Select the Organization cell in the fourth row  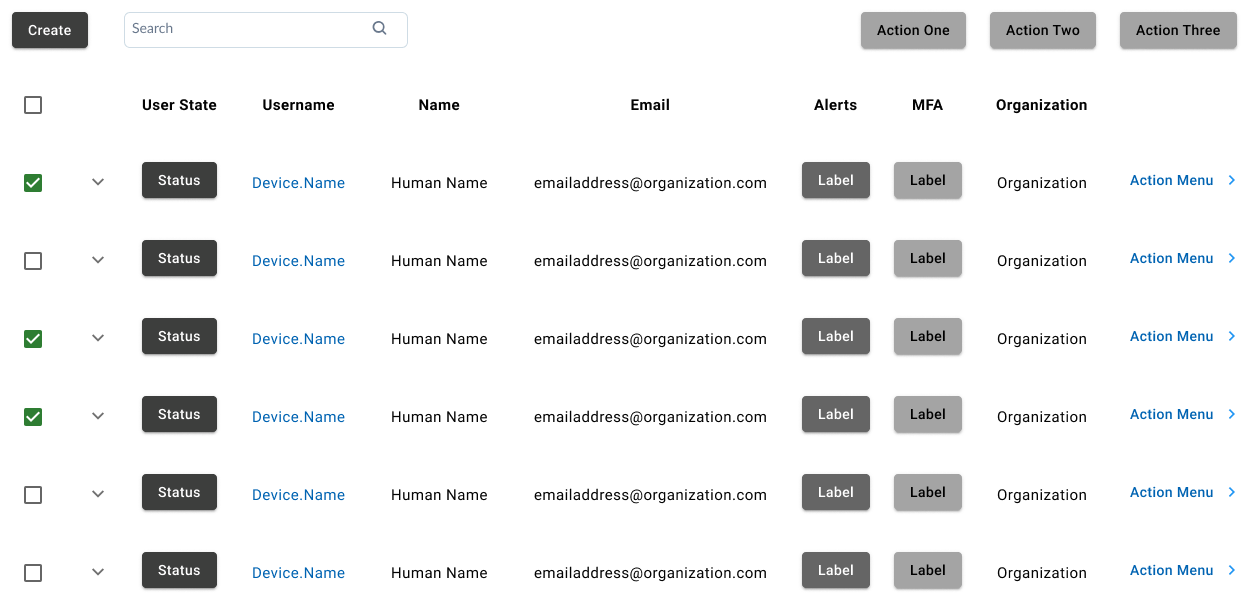pos(1042,417)
